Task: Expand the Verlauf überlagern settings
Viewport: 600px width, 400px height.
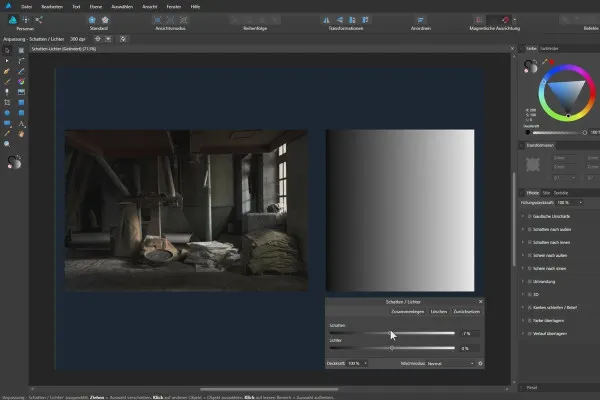Action: (523, 333)
